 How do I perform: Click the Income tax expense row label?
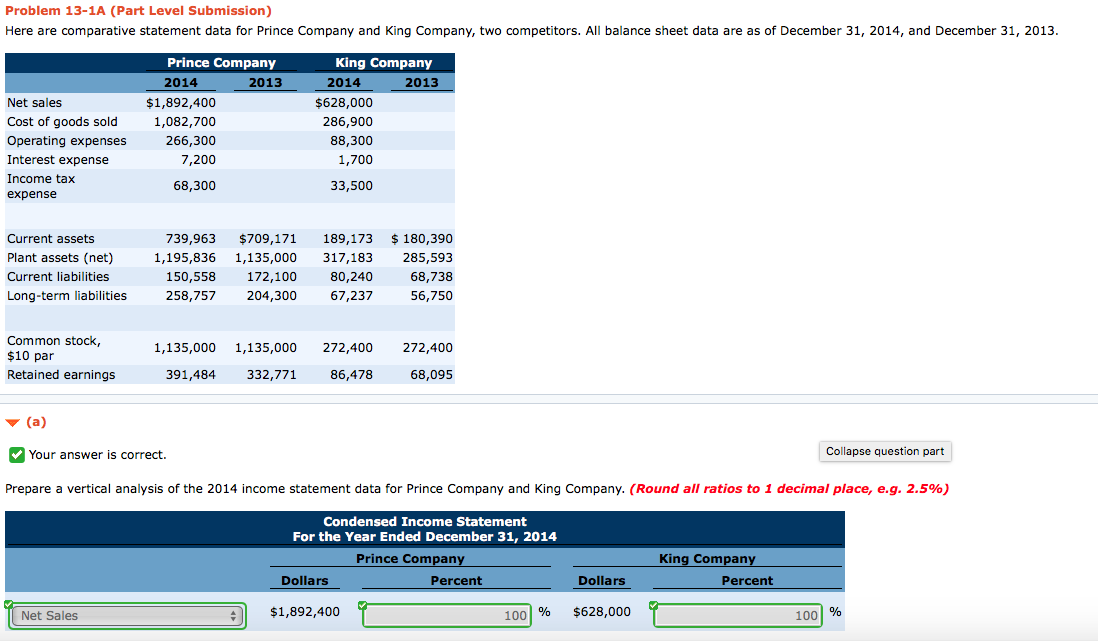(41, 186)
